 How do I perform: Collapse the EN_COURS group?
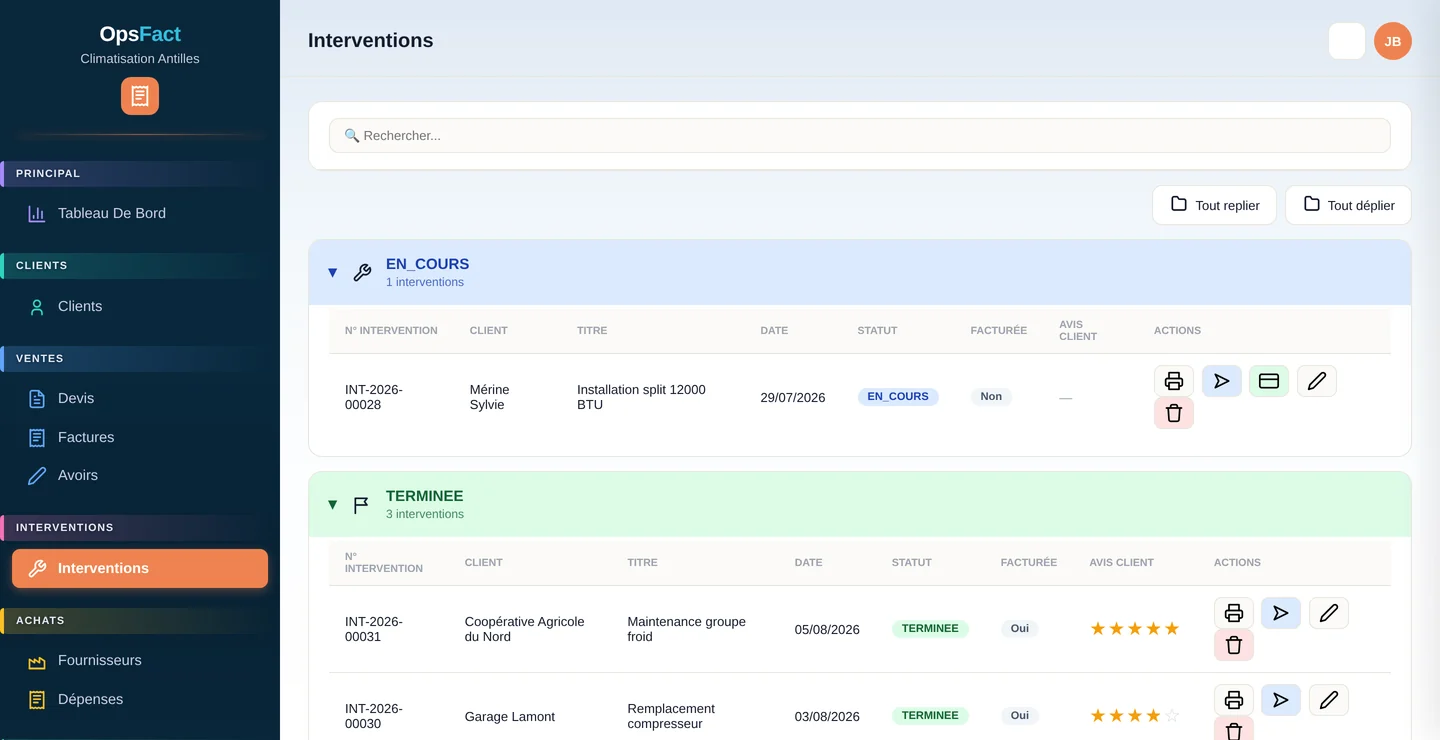pos(333,272)
